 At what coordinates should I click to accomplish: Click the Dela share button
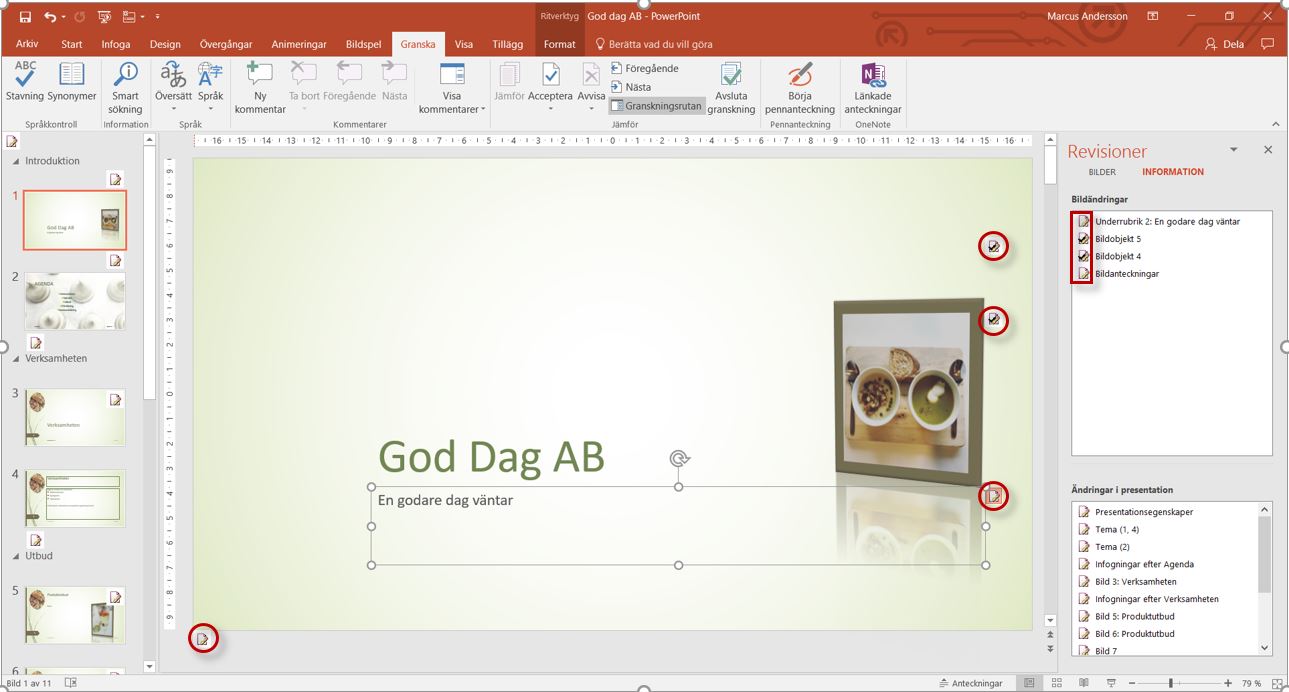[x=1225, y=44]
